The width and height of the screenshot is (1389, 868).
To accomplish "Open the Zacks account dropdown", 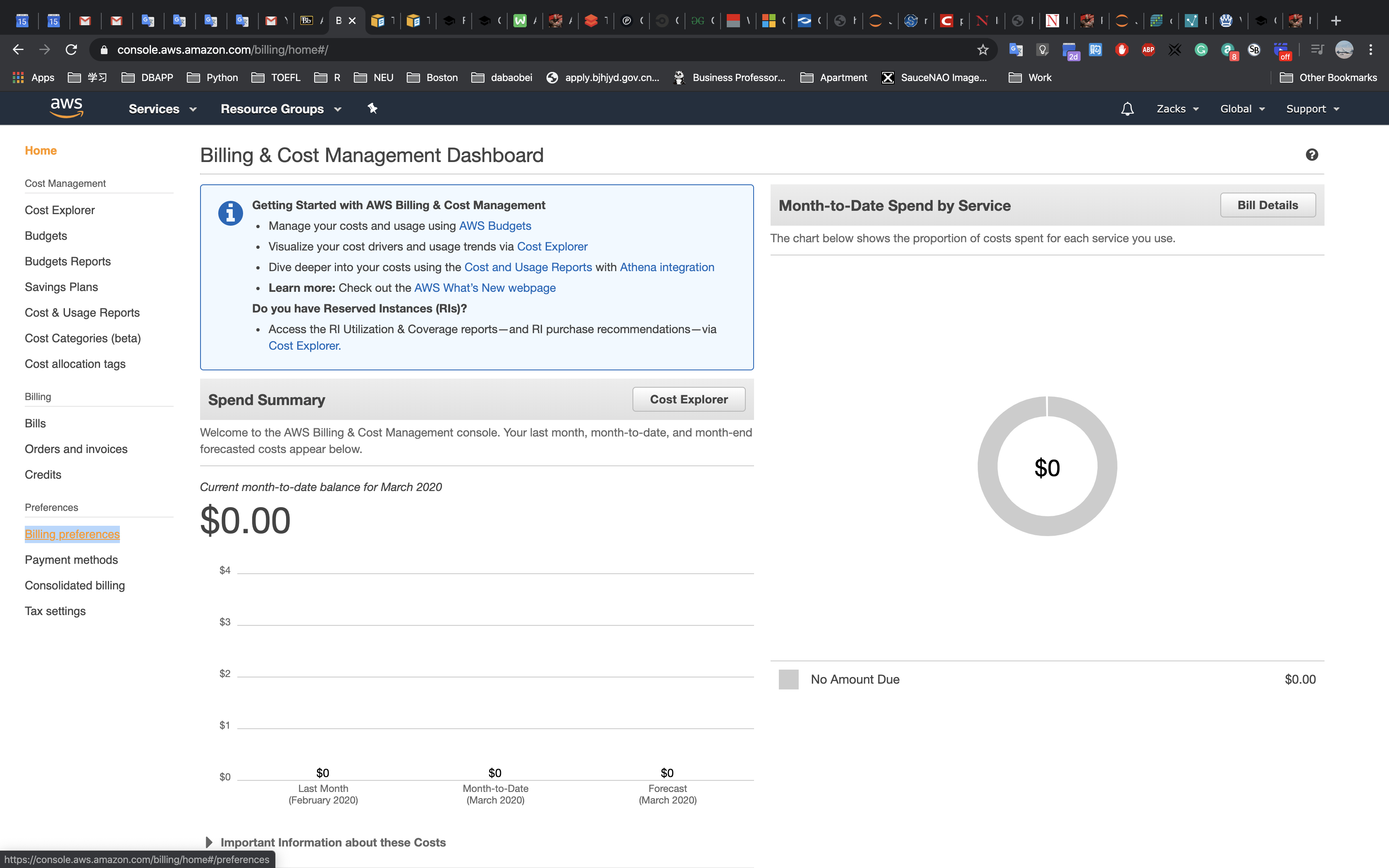I will (x=1177, y=109).
